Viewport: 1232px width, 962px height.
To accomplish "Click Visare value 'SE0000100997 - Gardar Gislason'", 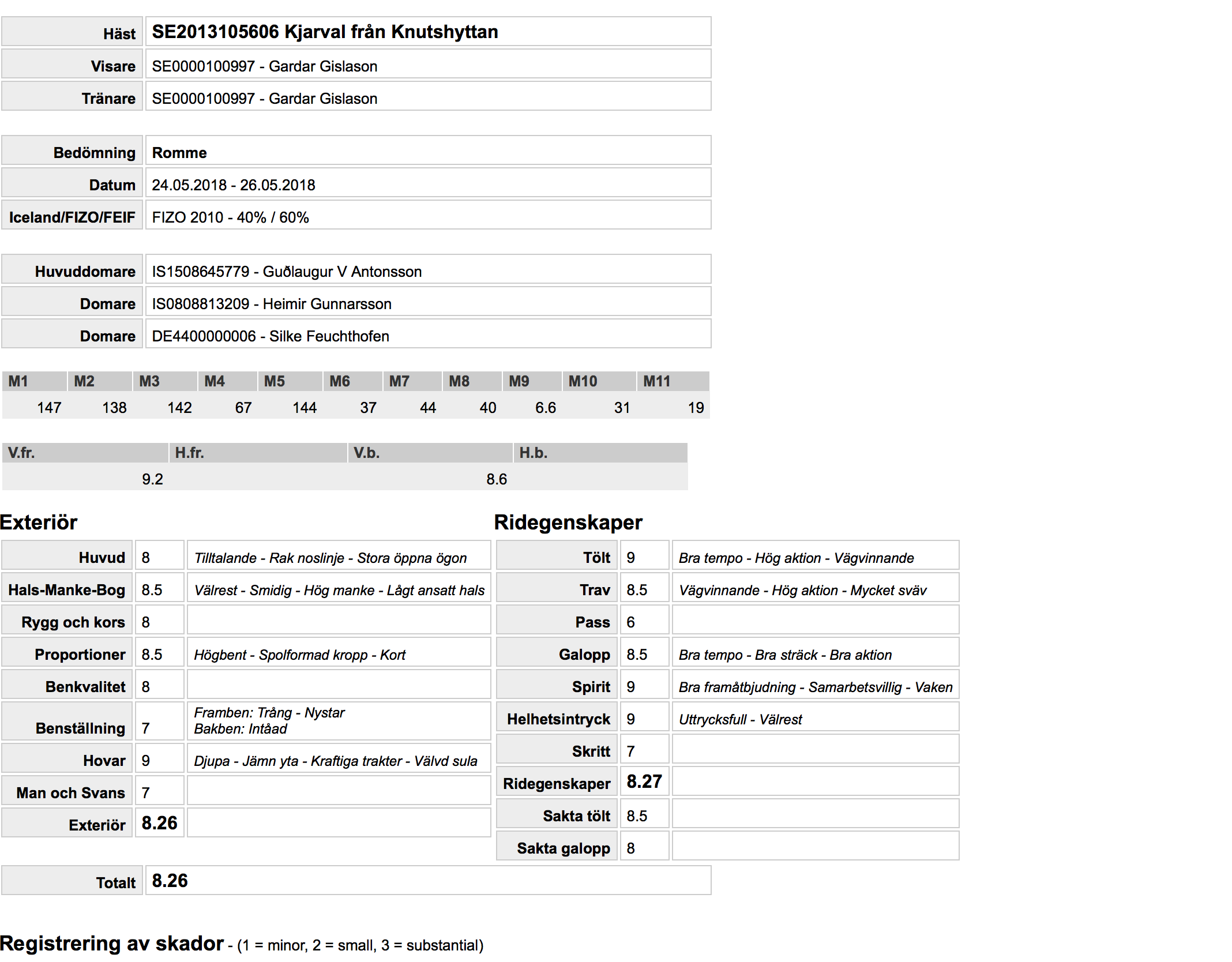I will click(265, 66).
